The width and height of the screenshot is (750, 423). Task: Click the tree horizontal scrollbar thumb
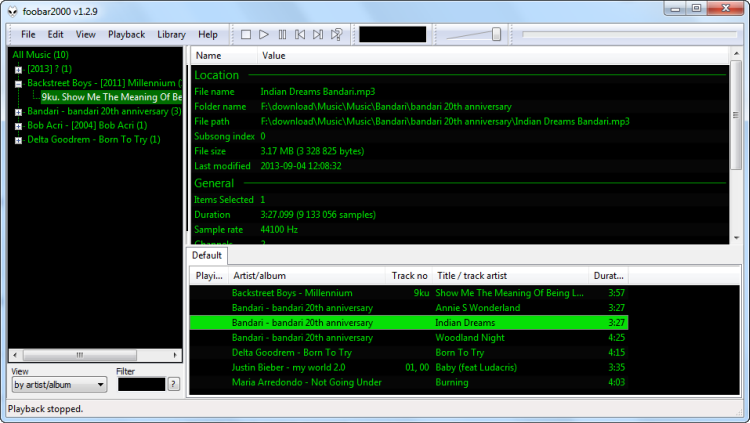pyautogui.click(x=80, y=355)
